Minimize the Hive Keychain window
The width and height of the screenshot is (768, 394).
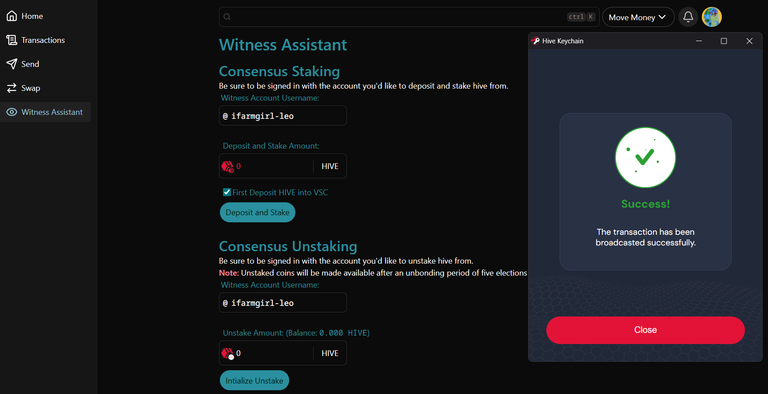699,41
